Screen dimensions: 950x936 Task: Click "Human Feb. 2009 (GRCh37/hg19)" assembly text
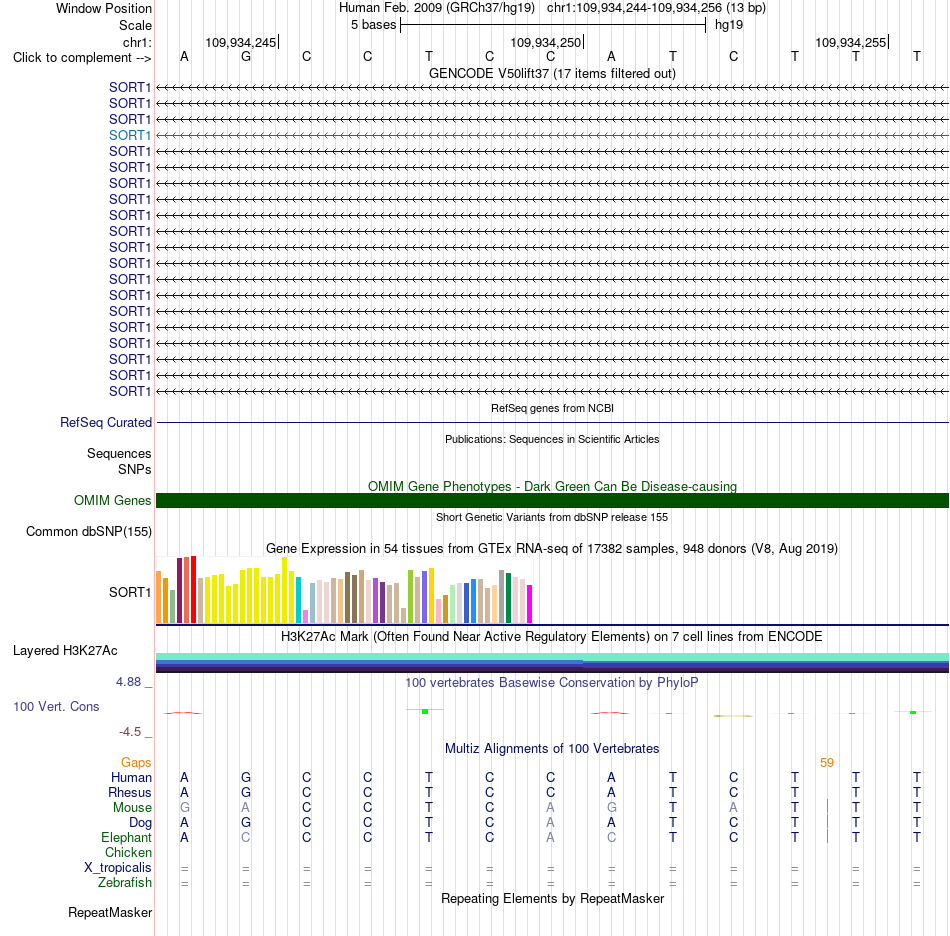point(437,8)
